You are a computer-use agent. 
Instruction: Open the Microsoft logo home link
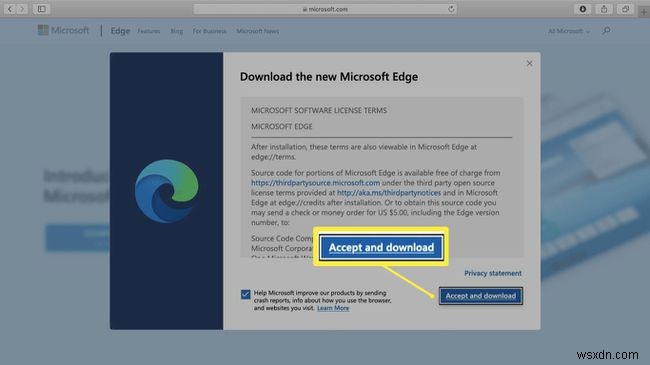tap(63, 30)
